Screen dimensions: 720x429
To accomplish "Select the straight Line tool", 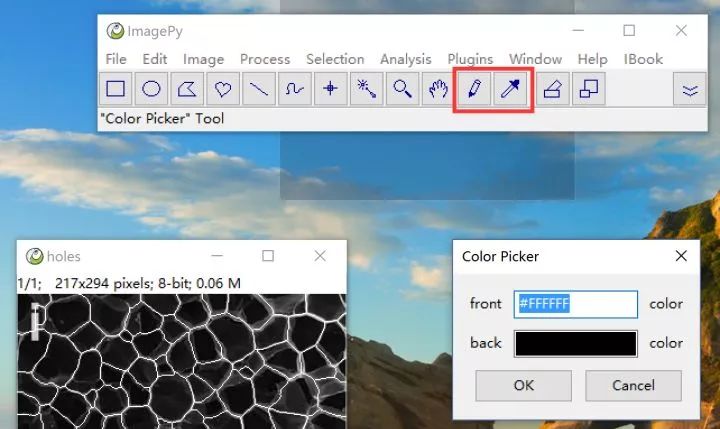I will coord(259,89).
